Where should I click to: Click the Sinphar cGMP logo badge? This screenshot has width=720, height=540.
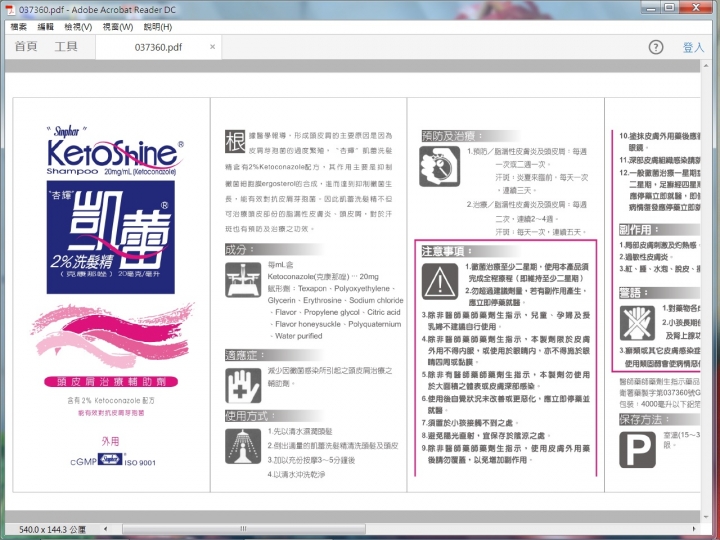(110, 459)
